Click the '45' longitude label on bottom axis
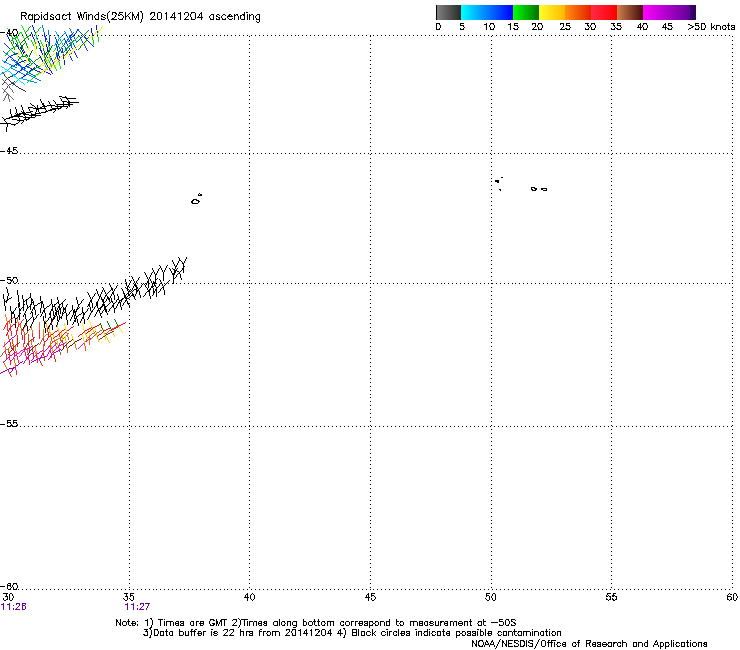The image size is (740, 650). coord(370,597)
